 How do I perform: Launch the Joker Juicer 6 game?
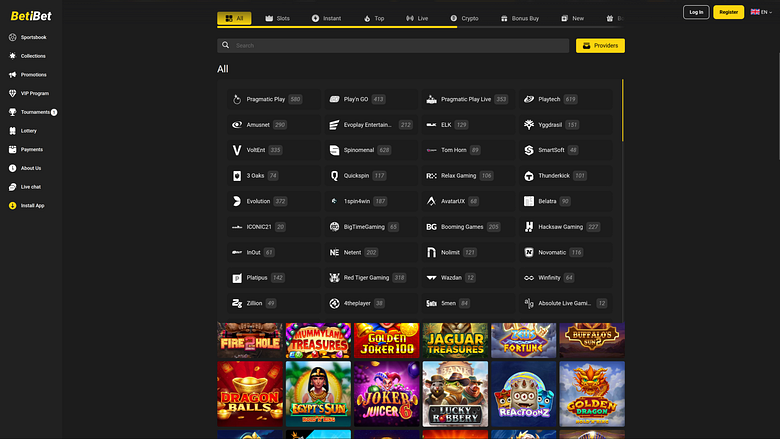point(387,394)
